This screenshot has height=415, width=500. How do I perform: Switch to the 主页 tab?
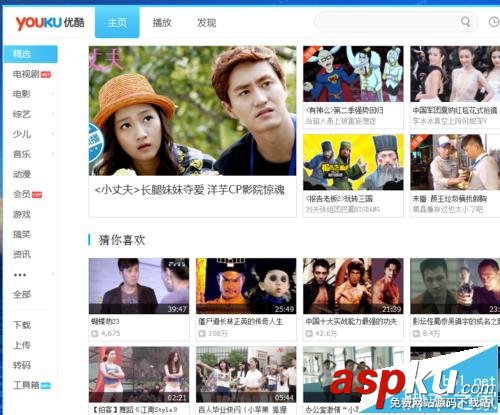pos(117,22)
